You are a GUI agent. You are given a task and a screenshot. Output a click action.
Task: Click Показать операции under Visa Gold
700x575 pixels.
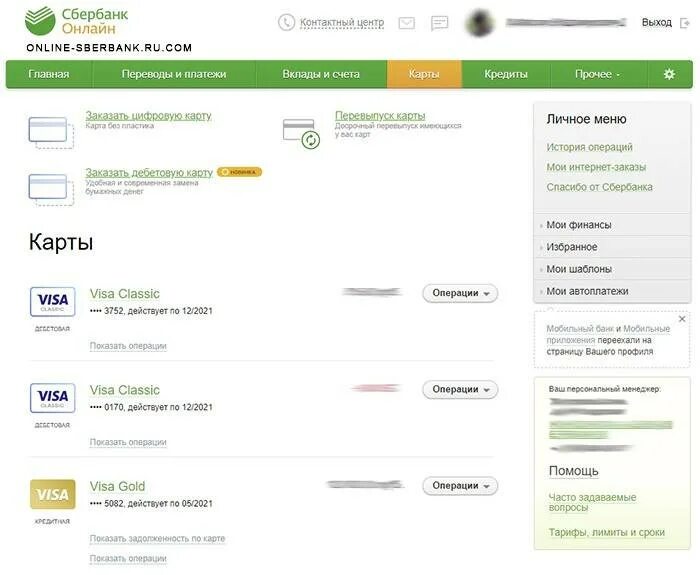128,558
